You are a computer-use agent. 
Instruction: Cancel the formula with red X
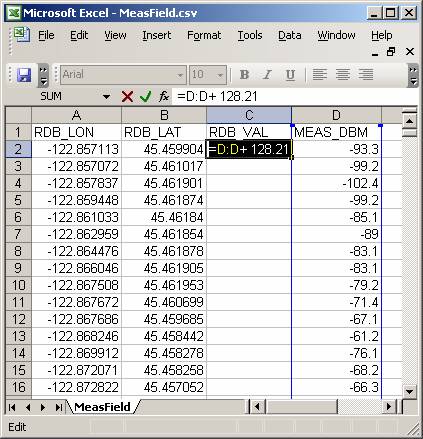click(127, 97)
